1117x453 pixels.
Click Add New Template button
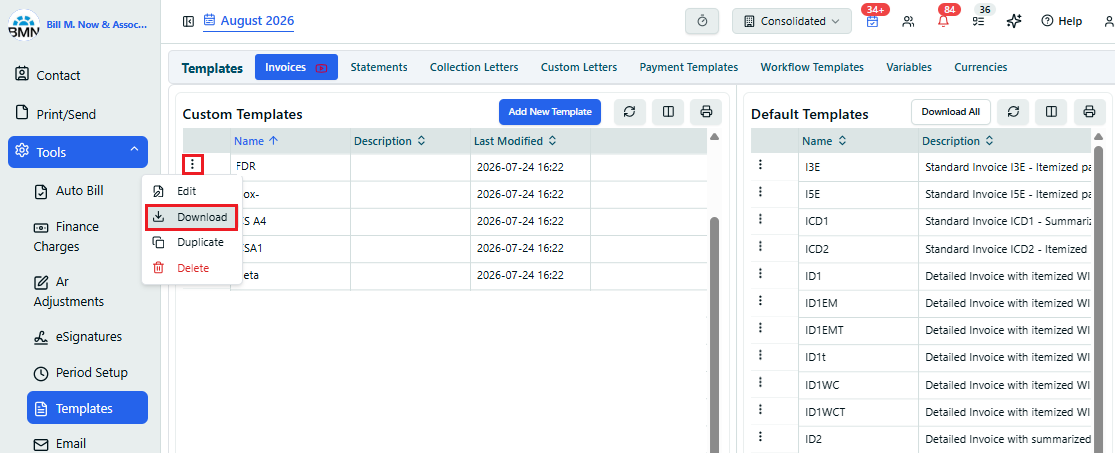click(550, 112)
